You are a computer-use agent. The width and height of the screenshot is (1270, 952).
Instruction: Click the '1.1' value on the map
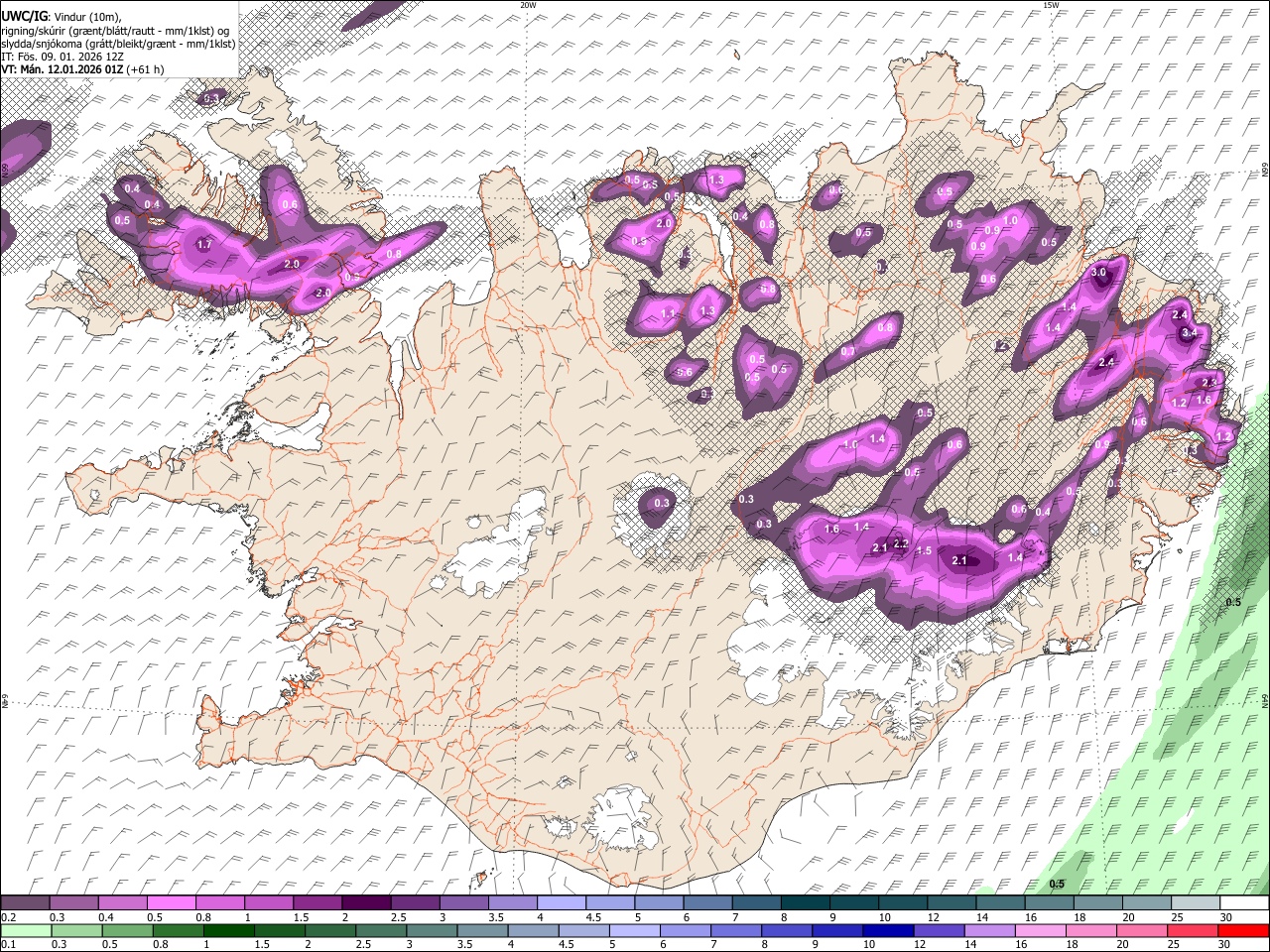pos(668,314)
